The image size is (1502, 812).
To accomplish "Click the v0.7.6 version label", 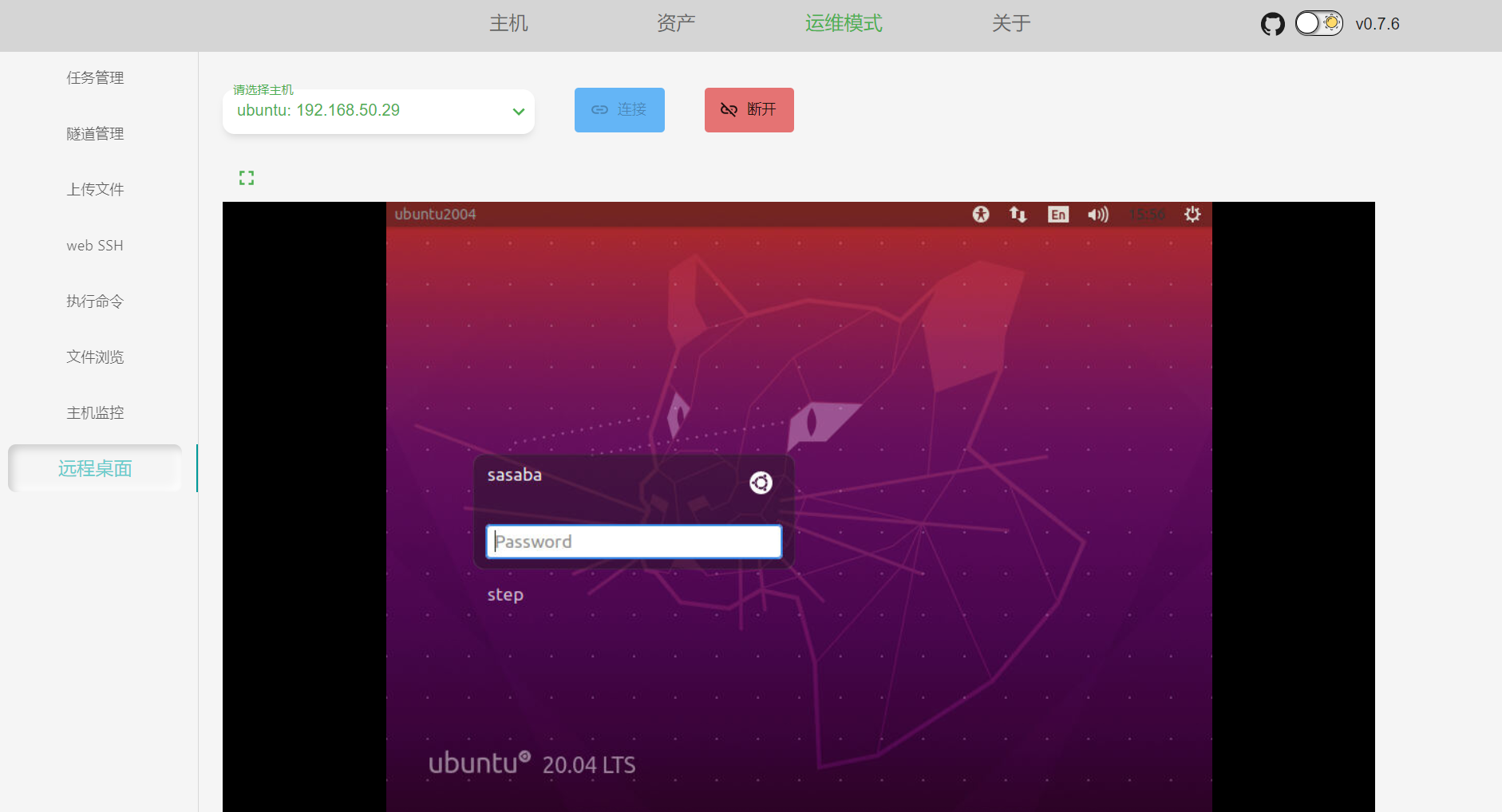I will tap(1377, 24).
